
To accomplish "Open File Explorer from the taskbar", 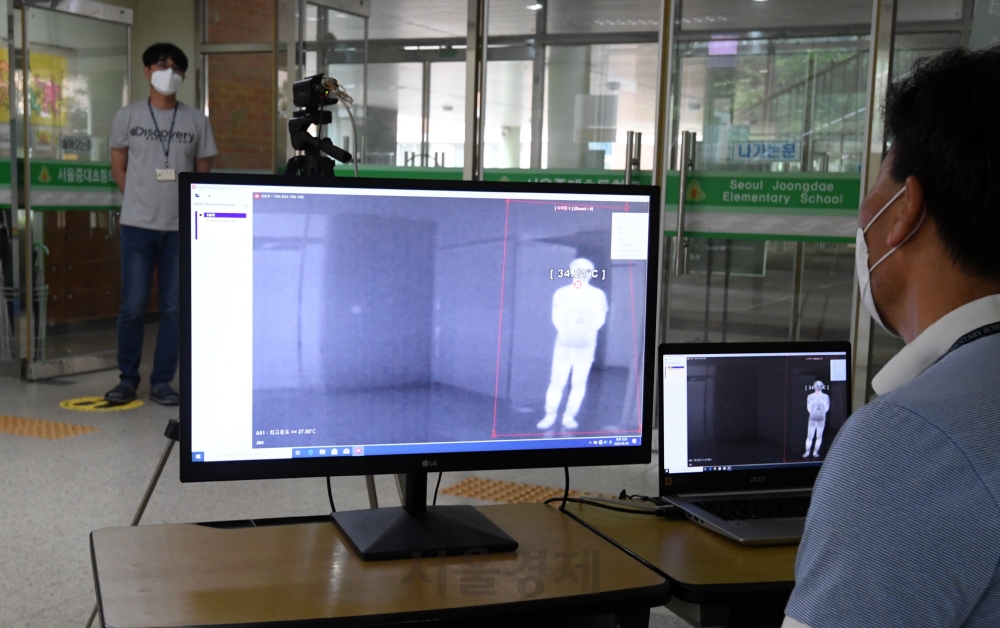I will 322,451.
